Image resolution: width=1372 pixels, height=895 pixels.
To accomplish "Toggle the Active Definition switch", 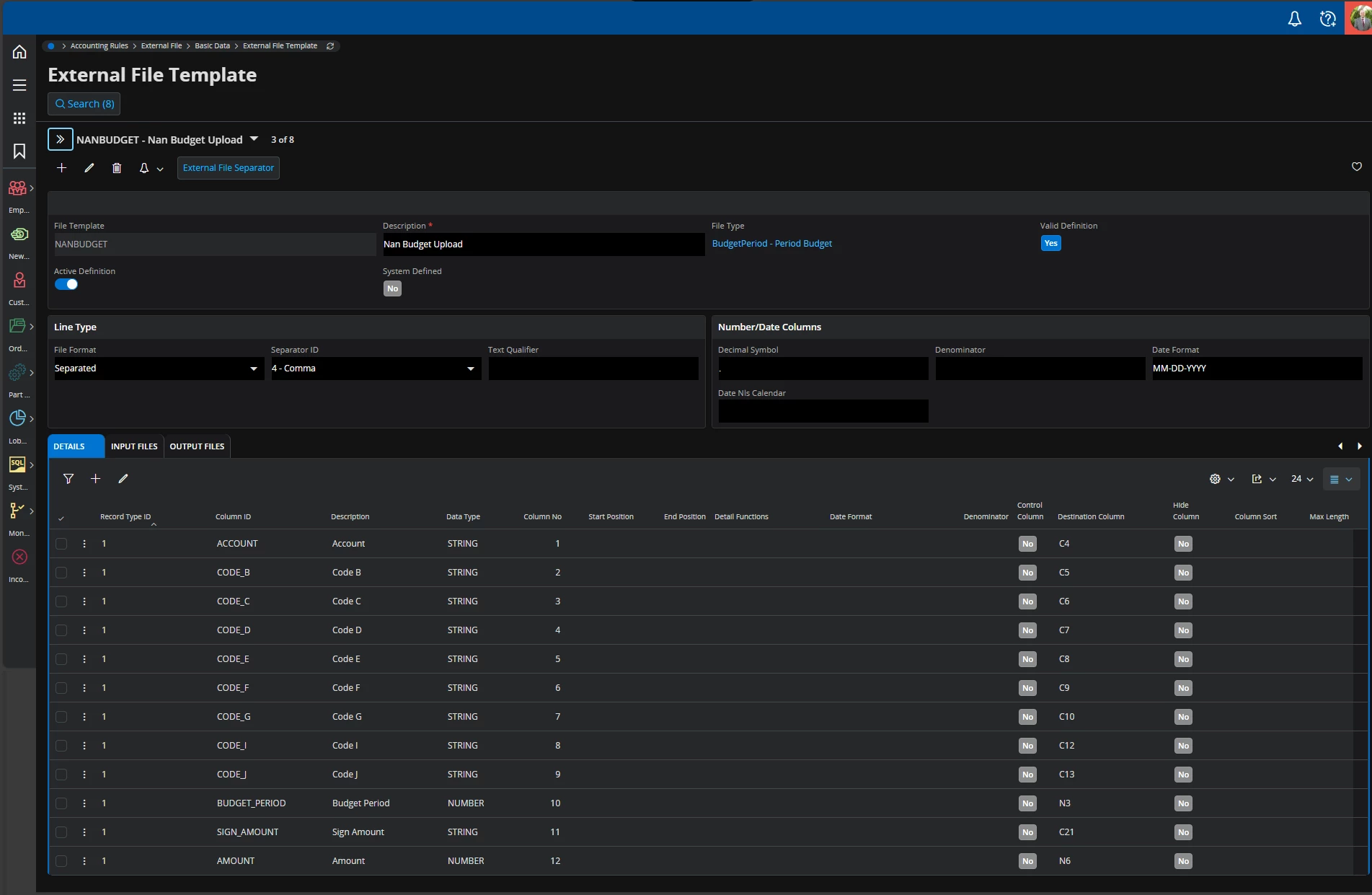I will 66,284.
